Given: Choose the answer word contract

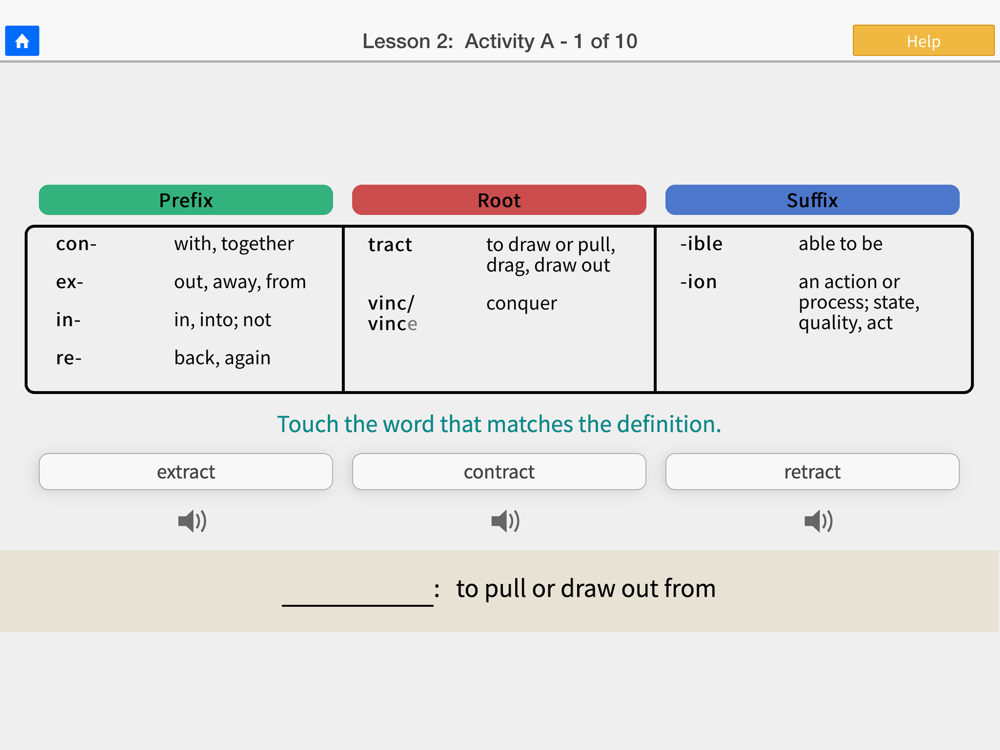Looking at the screenshot, I should (499, 472).
